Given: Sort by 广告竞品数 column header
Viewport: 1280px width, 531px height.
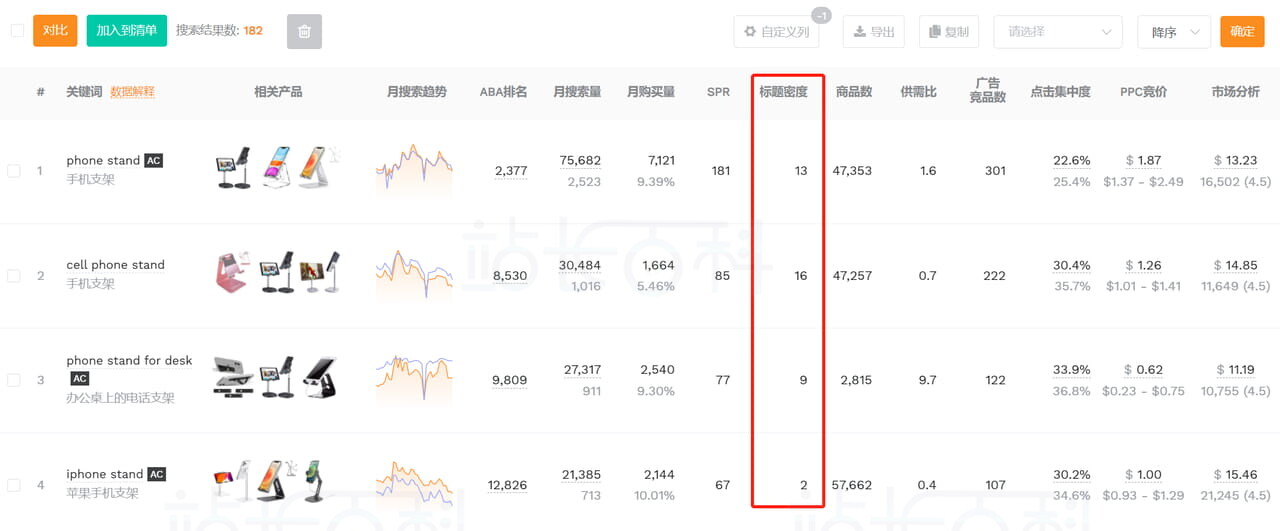Looking at the screenshot, I should (x=988, y=91).
